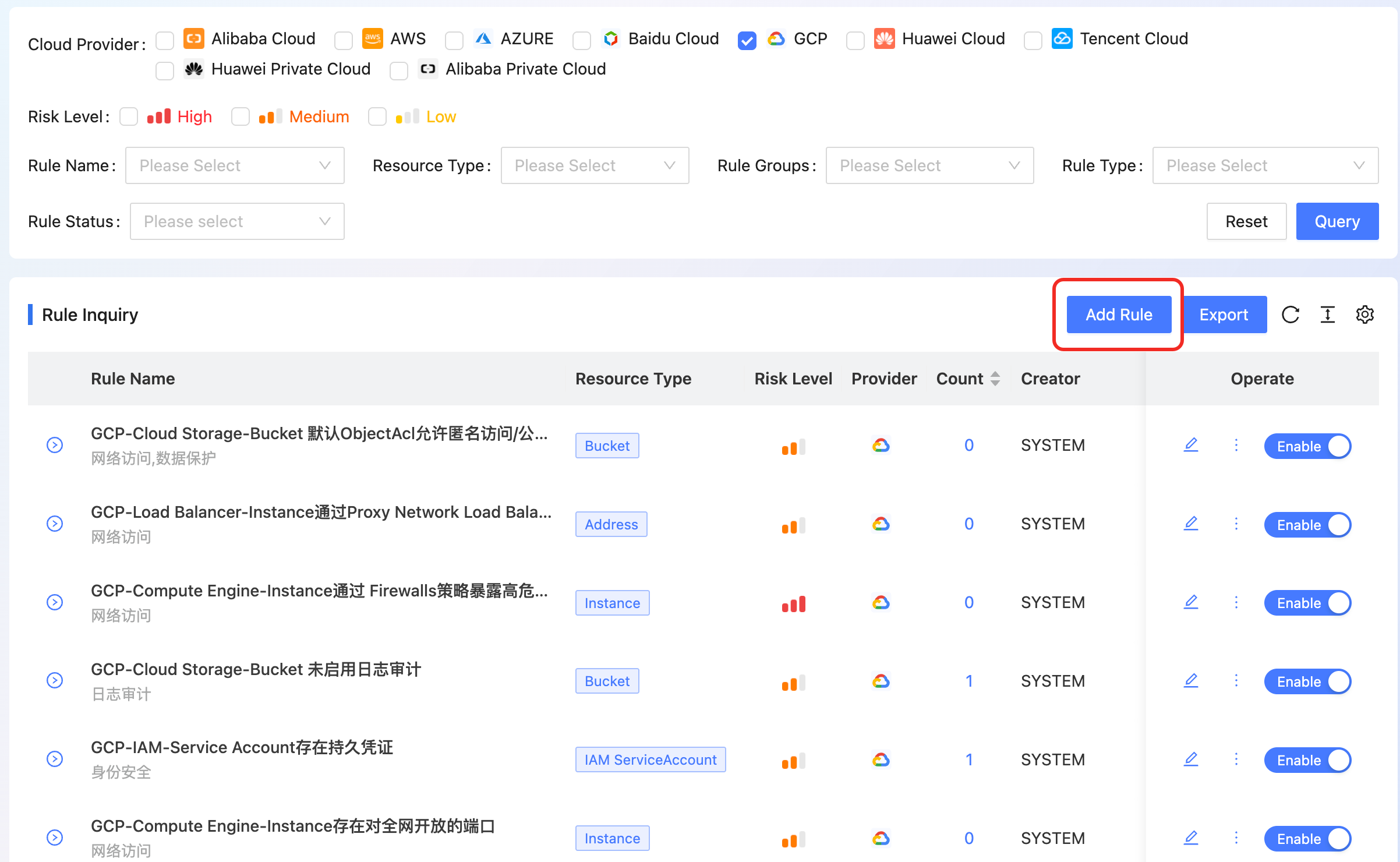Open more options for the 未启用日志审计 rule
The width and height of the screenshot is (1400, 862).
coord(1236,681)
